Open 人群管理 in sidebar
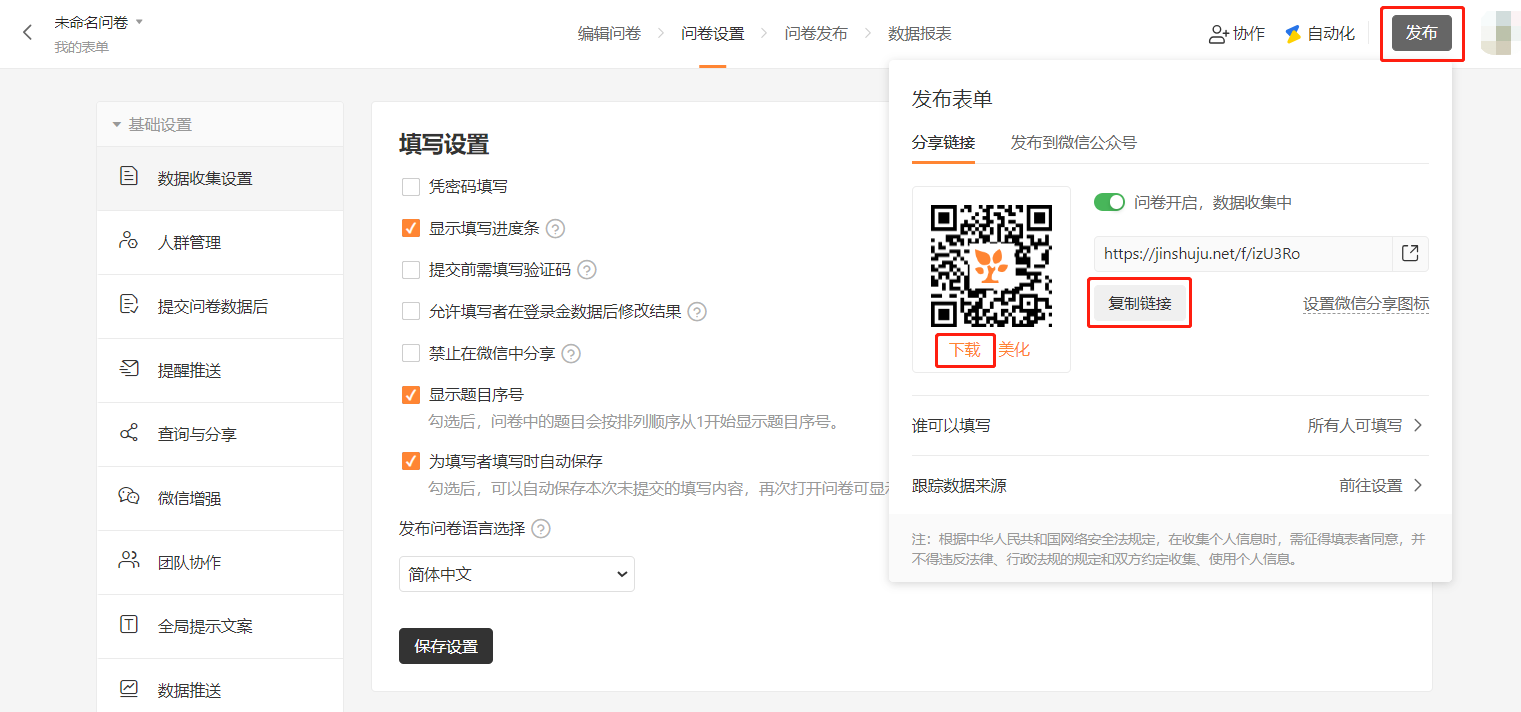This screenshot has height=712, width=1521. [220, 242]
